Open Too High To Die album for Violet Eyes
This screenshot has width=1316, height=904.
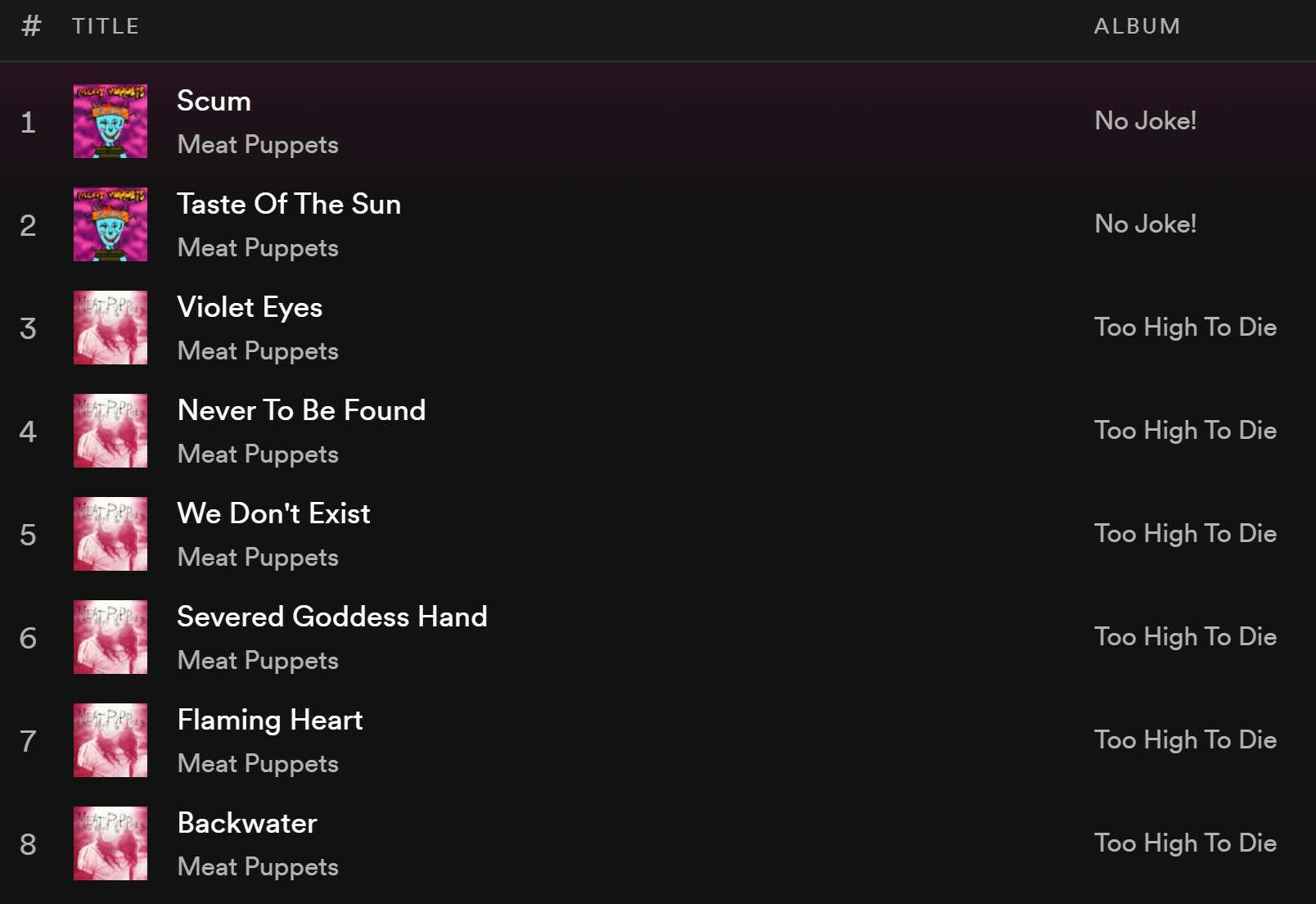1186,328
